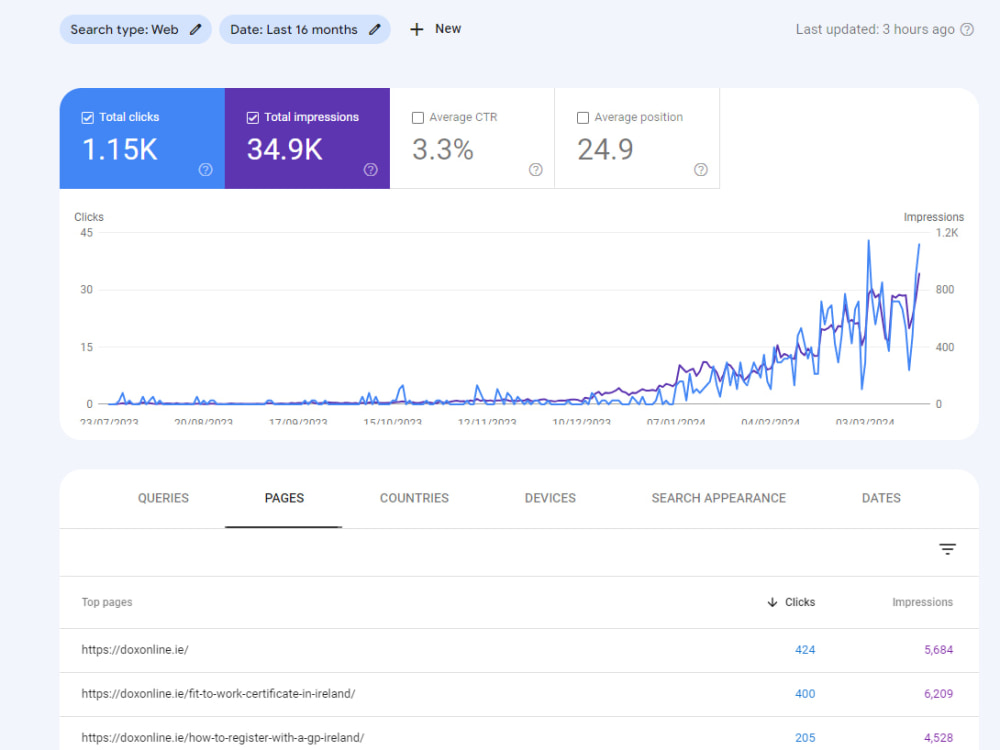Add a New filter
Image resolution: width=1000 pixels, height=750 pixels.
(x=435, y=29)
